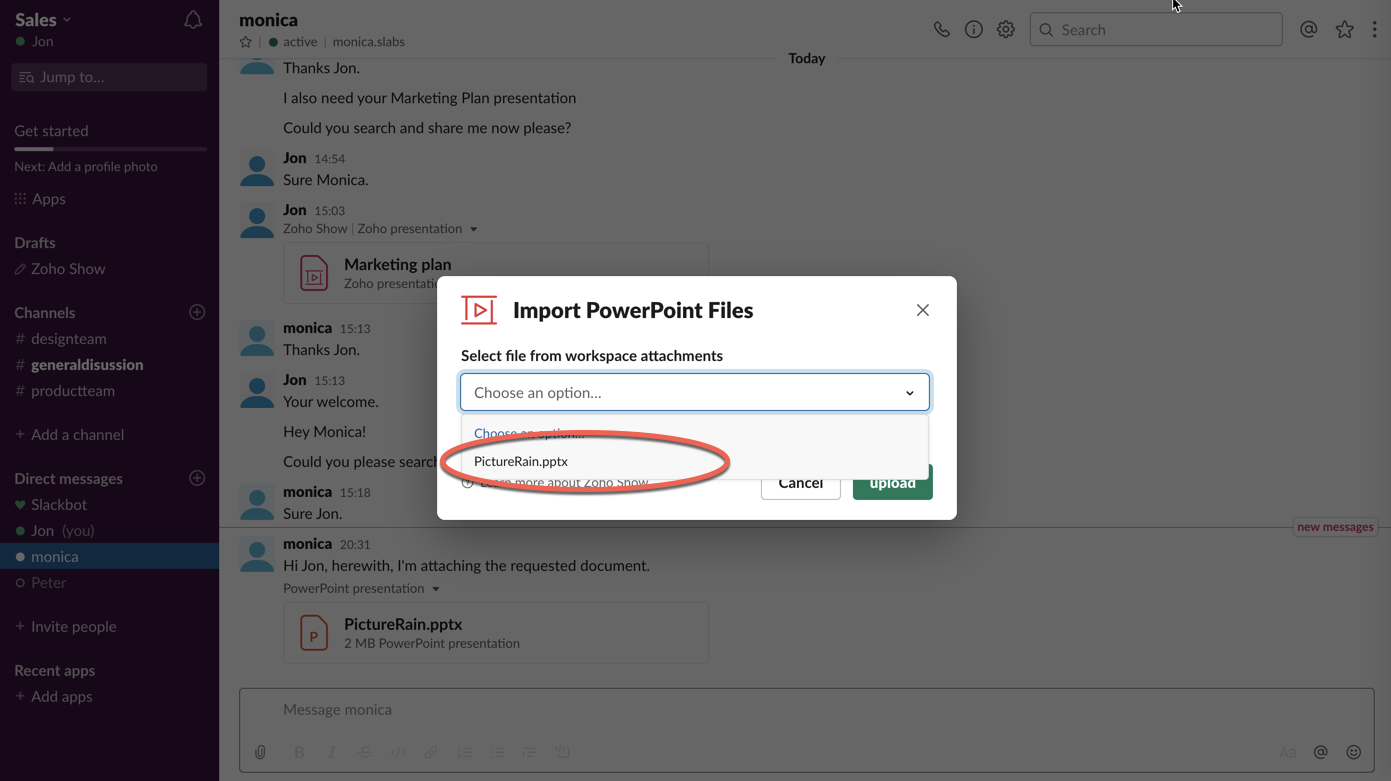Image resolution: width=1391 pixels, height=781 pixels.
Task: Expand the Choose an option dropdown
Action: tap(695, 392)
